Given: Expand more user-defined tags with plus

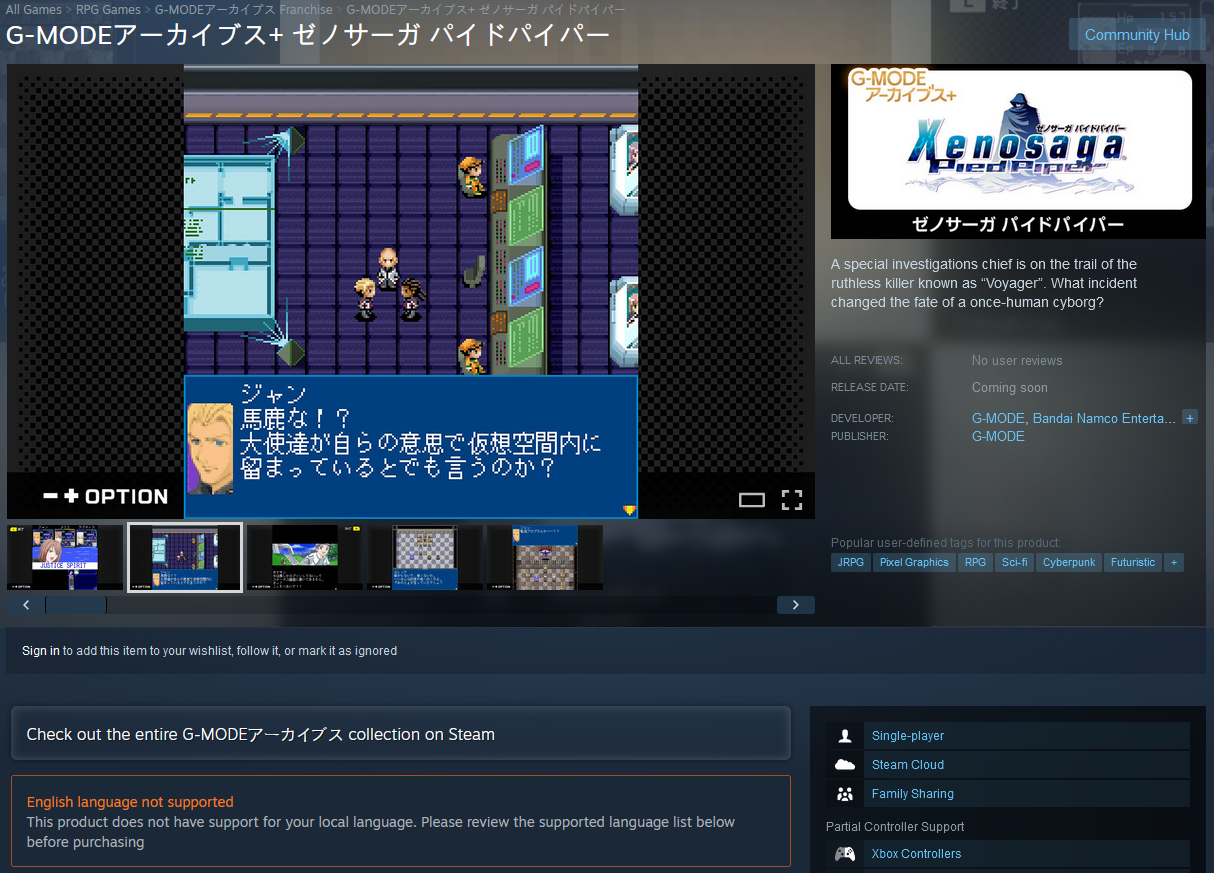Looking at the screenshot, I should [x=1173, y=562].
